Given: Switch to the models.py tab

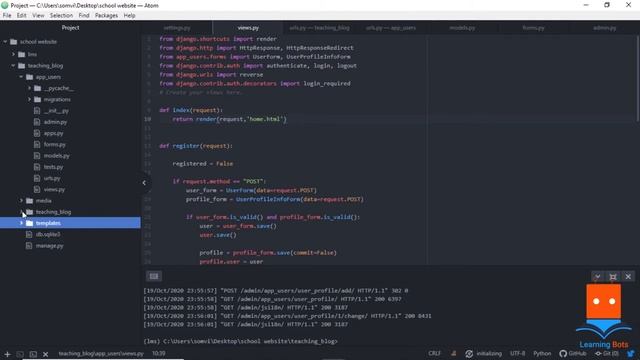Looking at the screenshot, I should (462, 28).
